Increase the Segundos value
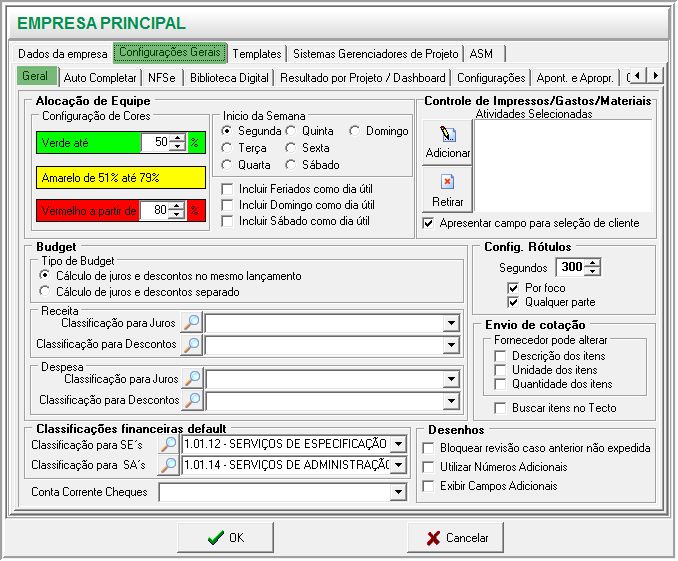 592,263
